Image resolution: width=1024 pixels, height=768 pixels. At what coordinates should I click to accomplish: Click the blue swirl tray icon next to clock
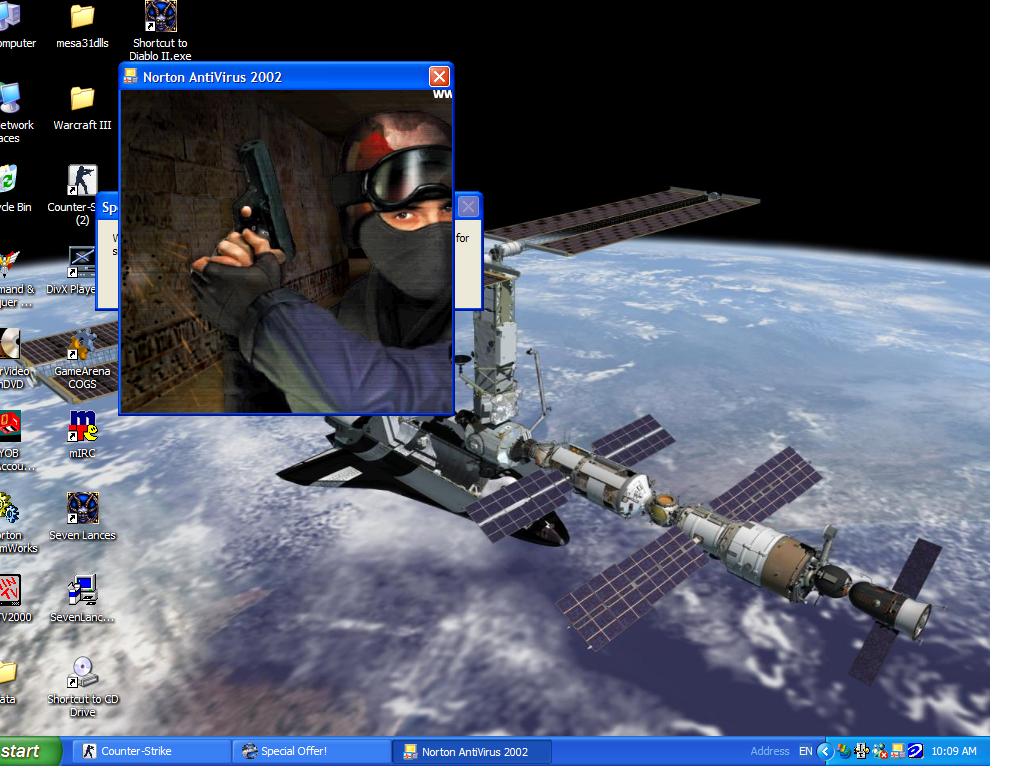(x=916, y=752)
